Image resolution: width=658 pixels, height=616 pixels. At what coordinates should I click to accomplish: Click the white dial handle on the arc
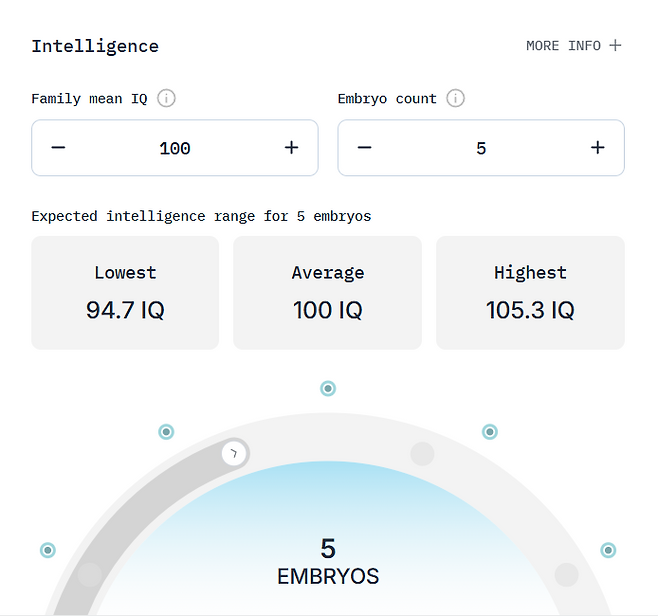(234, 453)
